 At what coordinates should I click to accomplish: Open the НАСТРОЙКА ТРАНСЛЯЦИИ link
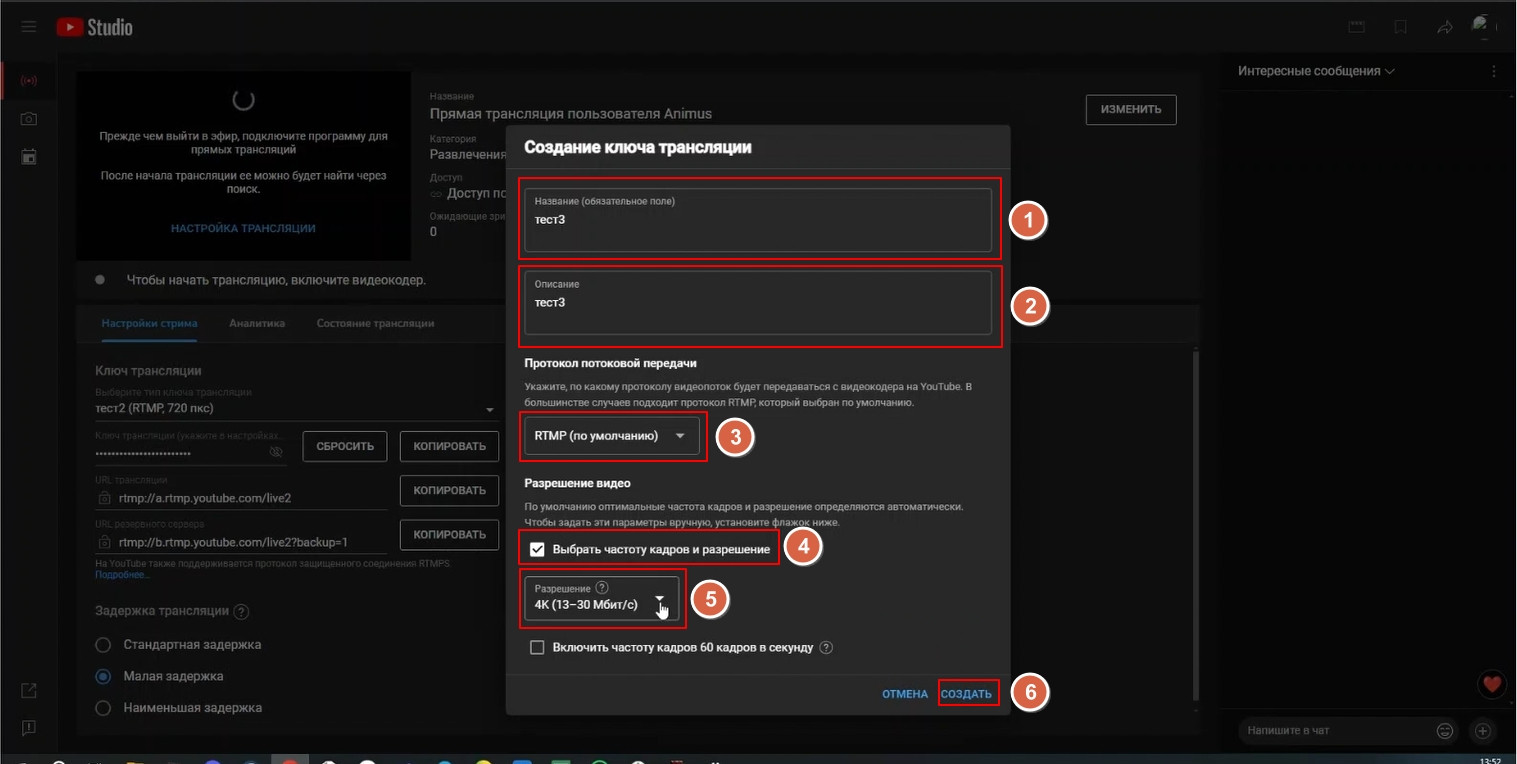(x=243, y=228)
